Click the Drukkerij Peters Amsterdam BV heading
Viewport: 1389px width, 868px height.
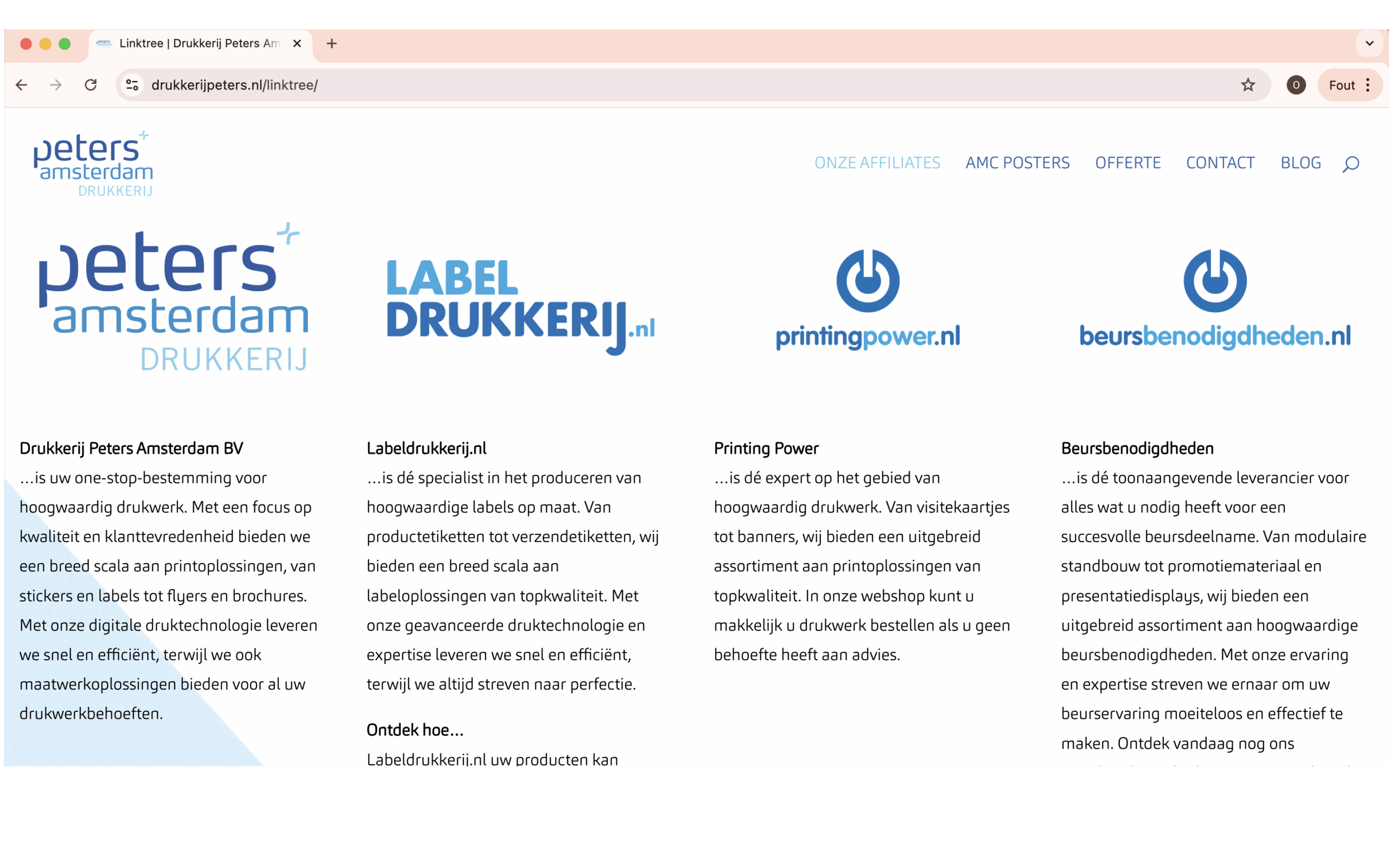point(131,448)
